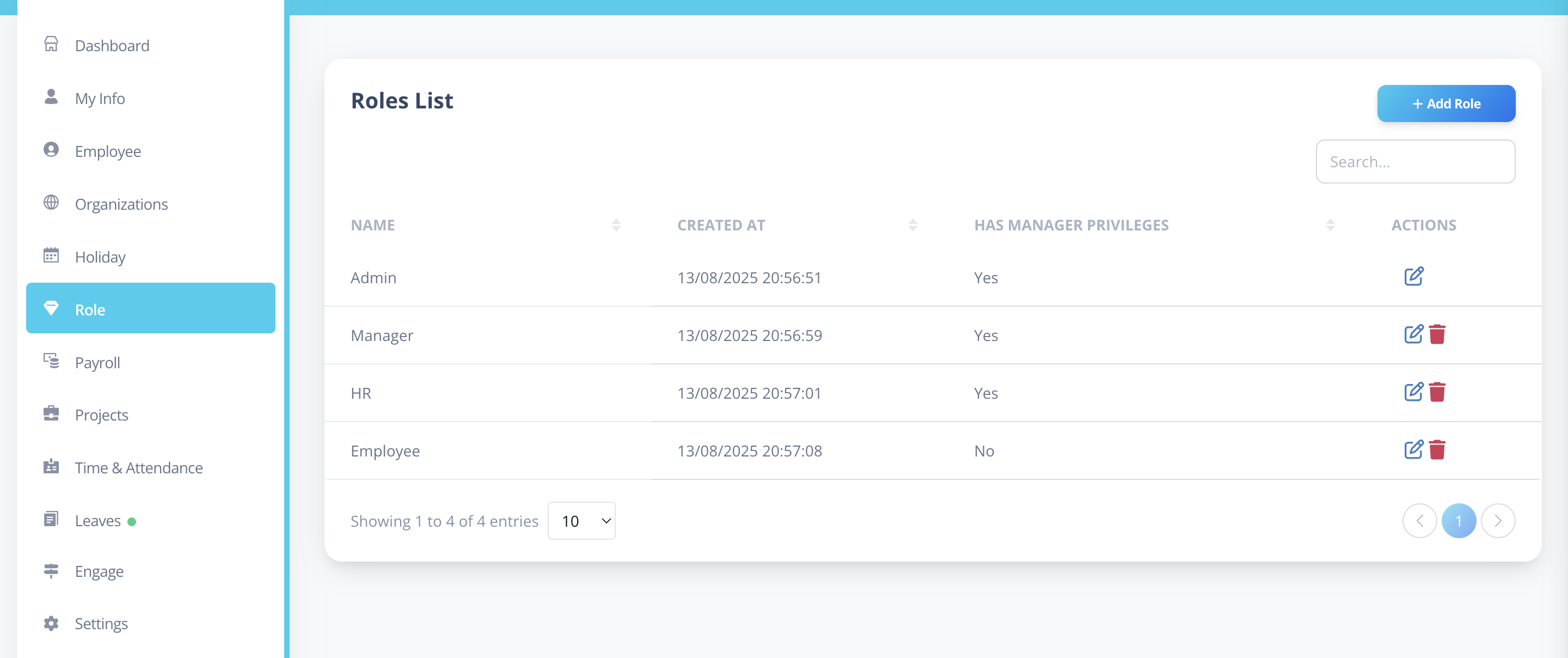Viewport: 1568px width, 658px height.
Task: Sort by Created At column arrows
Action: [x=912, y=226]
